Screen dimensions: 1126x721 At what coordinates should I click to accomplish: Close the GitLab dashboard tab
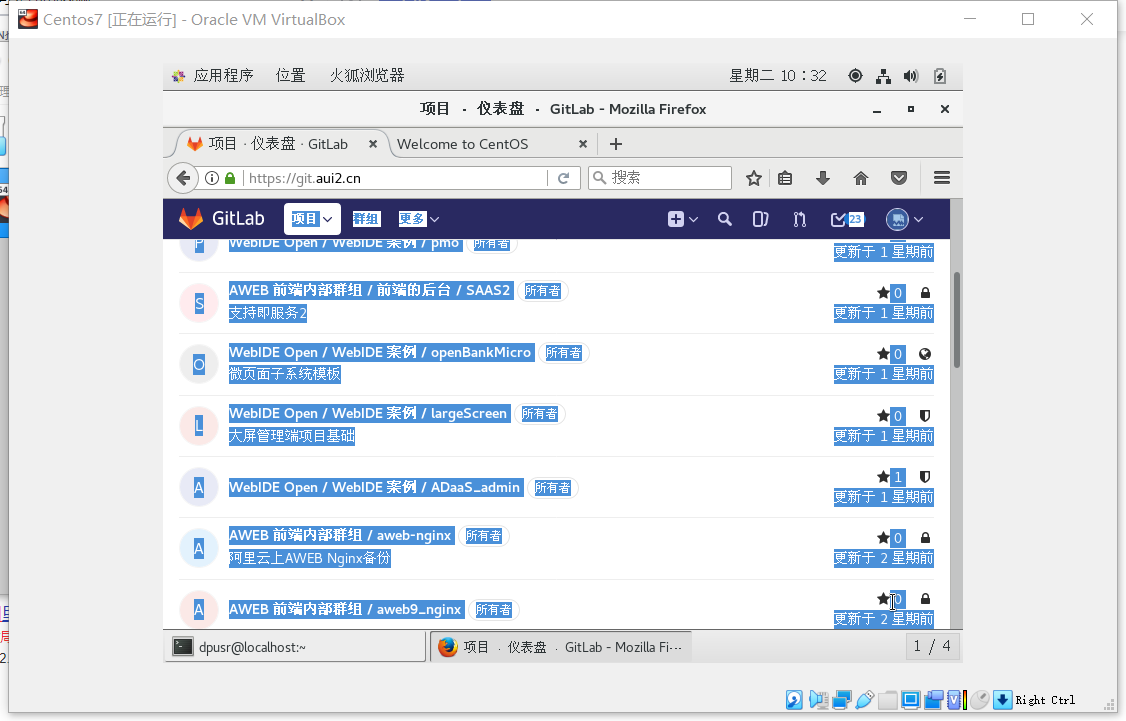(373, 144)
